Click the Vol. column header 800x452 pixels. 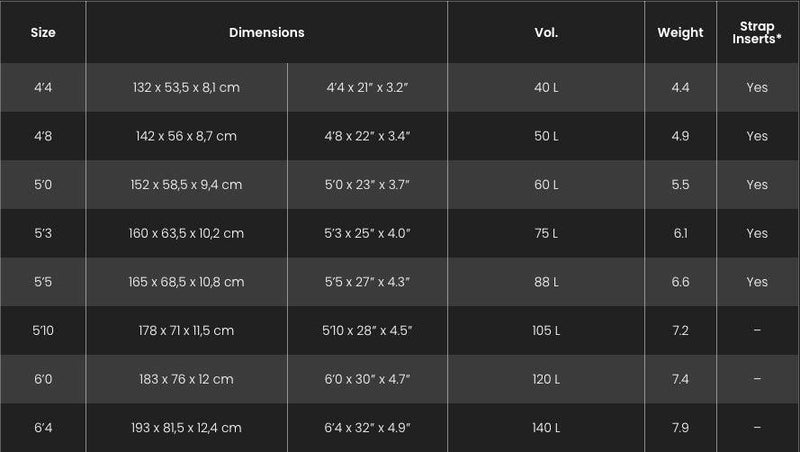[x=546, y=32]
